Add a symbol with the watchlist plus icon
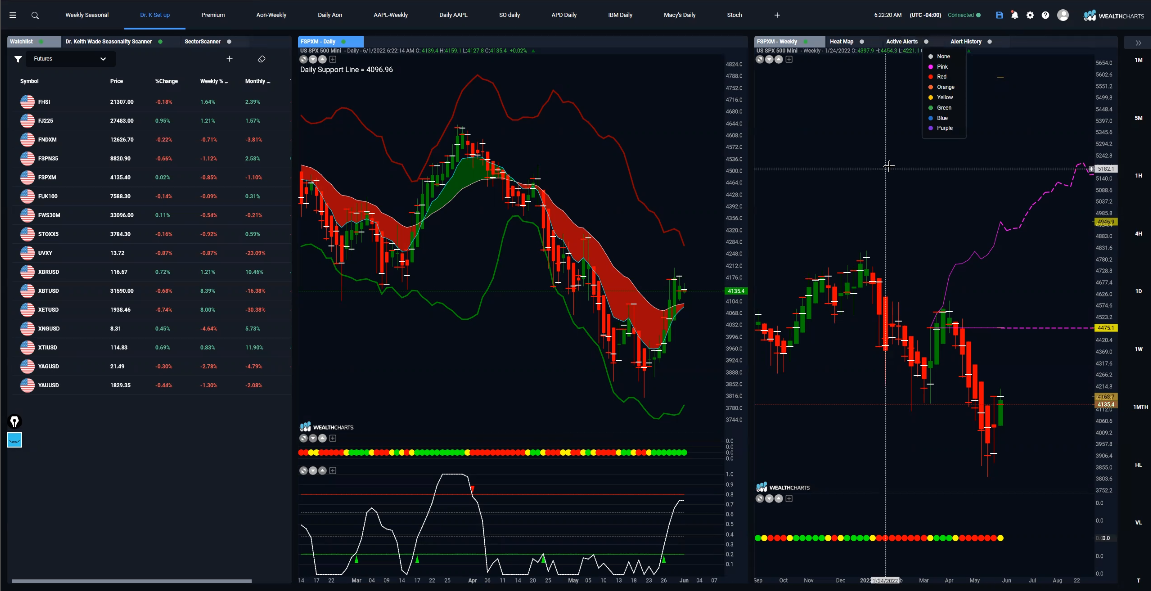The height and width of the screenshot is (591, 1151). pos(229,59)
